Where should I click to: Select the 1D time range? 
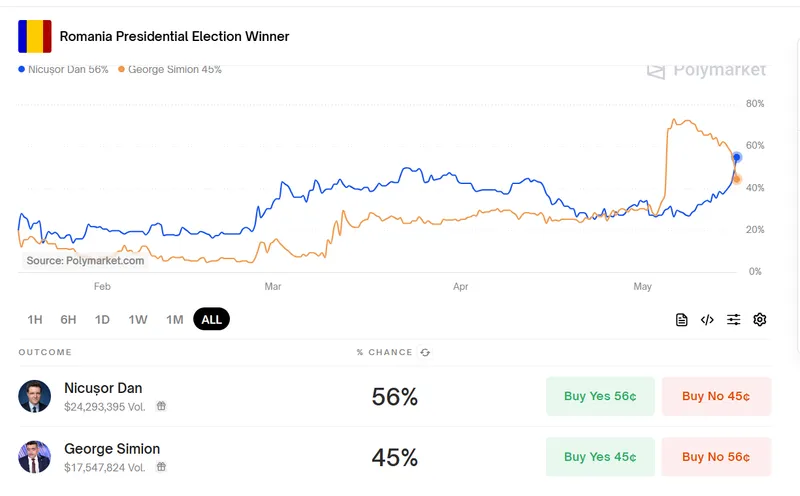pyautogui.click(x=102, y=320)
